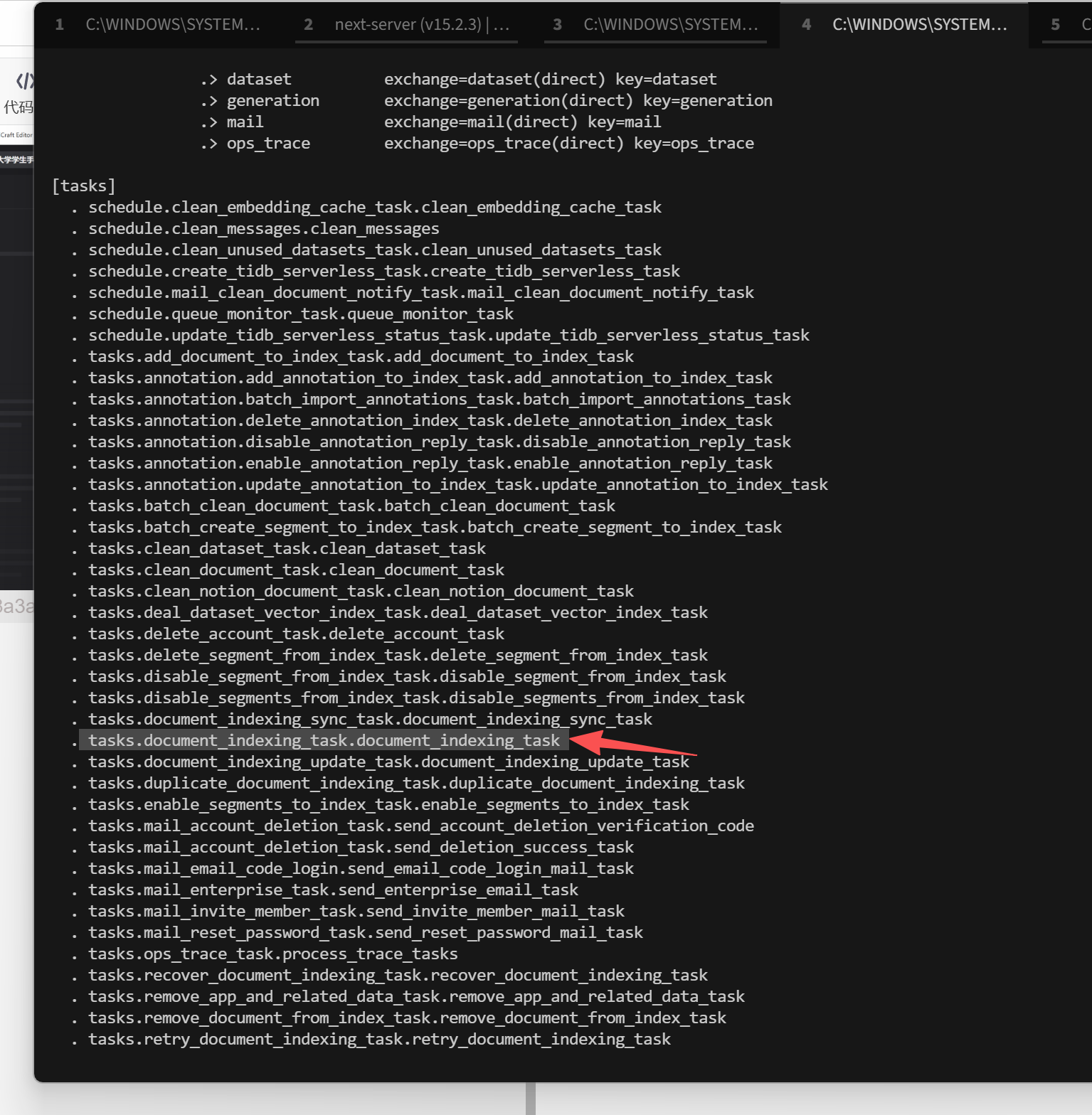Screen dimensions: 1092x1115
Task: Click tasks.annotation.disable_annotation_reply_task line
Action: (x=440, y=442)
